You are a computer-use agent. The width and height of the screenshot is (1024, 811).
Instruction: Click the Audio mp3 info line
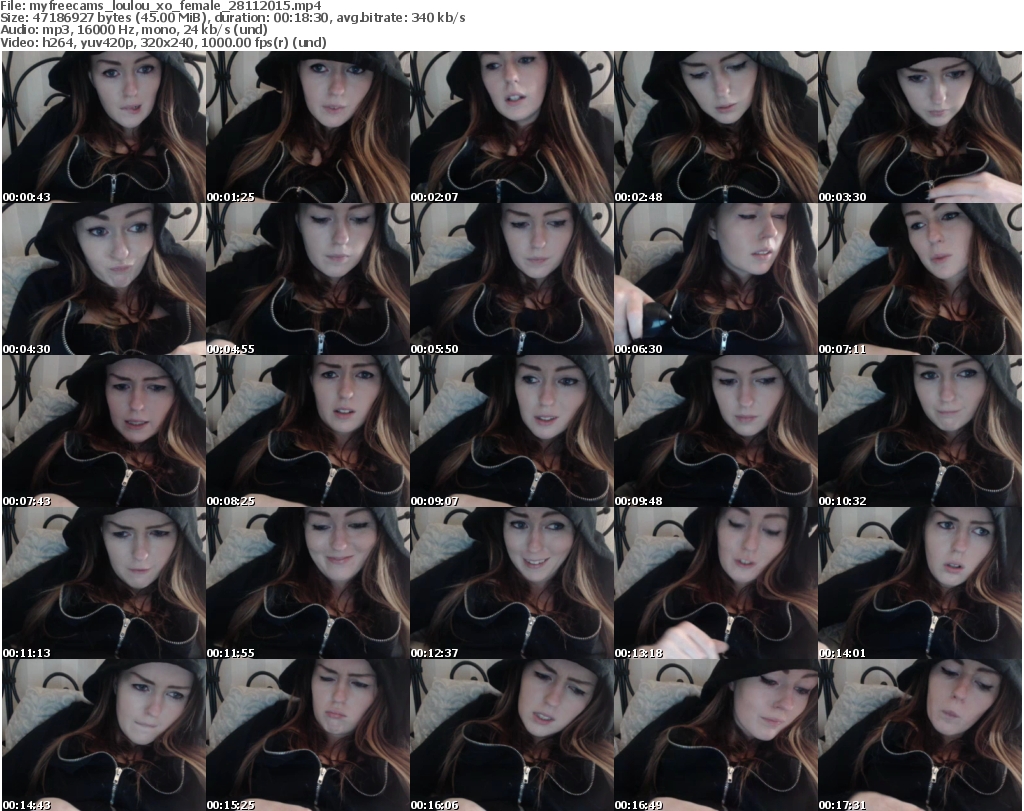click(x=134, y=30)
